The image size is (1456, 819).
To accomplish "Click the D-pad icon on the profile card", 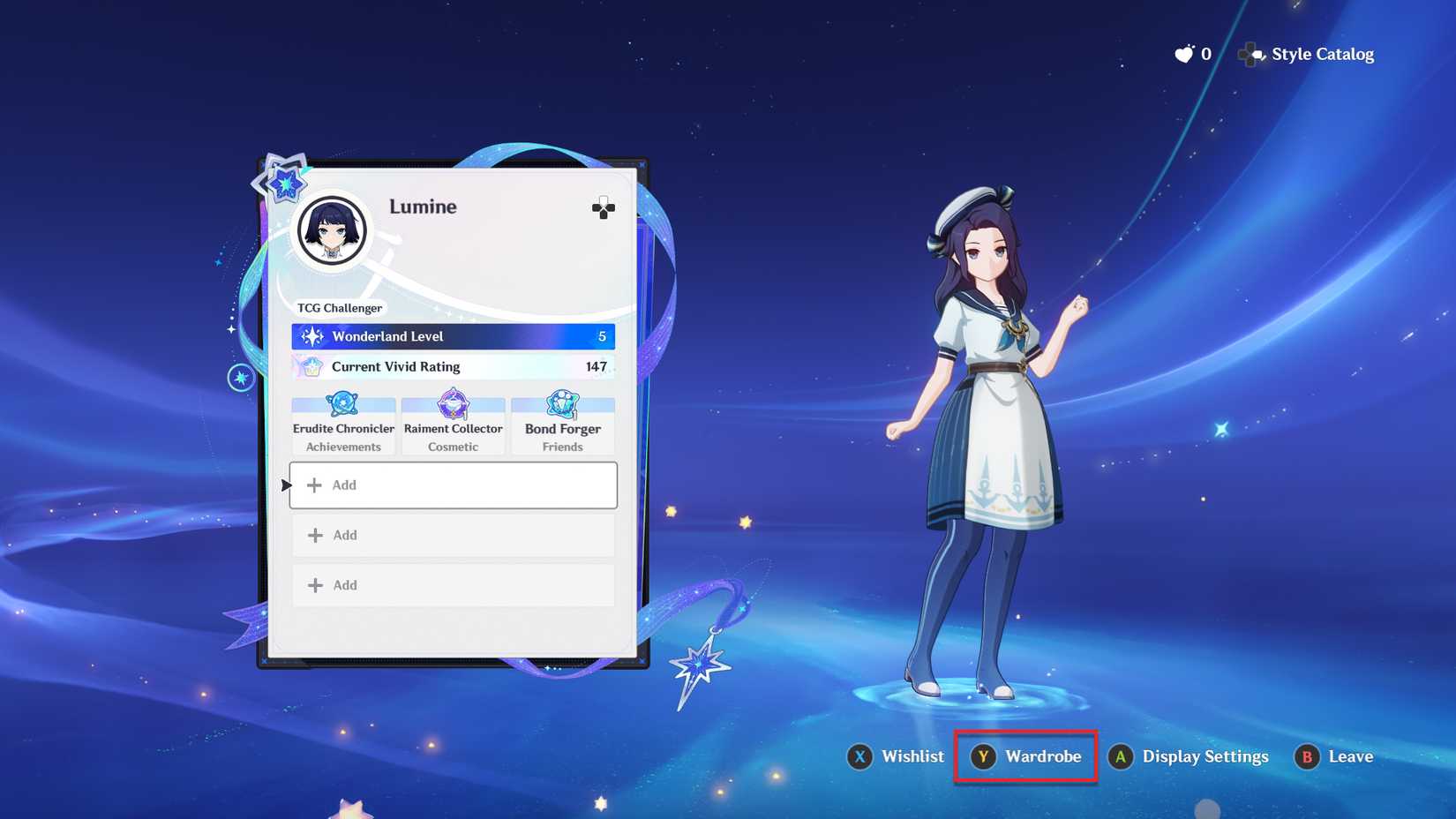I will pos(604,209).
